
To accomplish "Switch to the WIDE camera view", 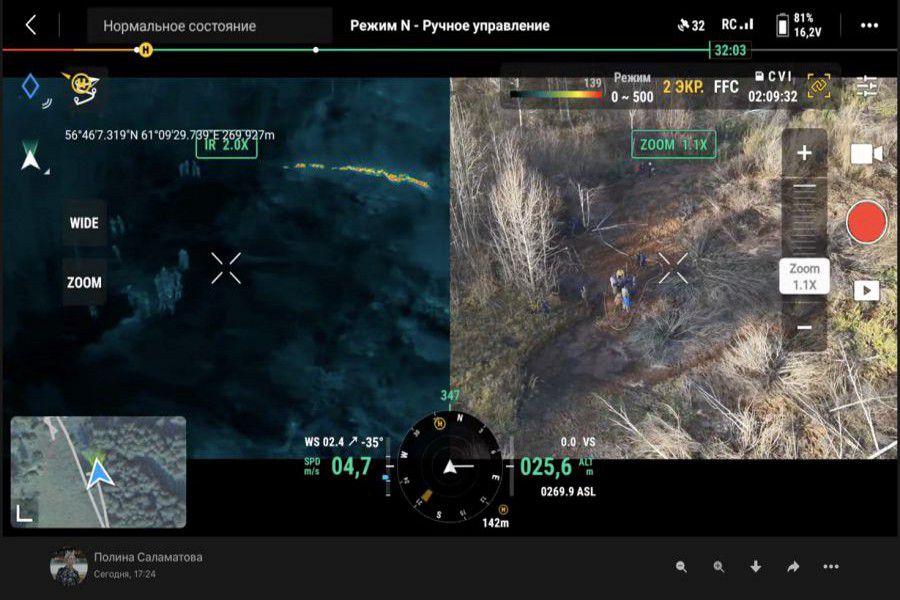I will pyautogui.click(x=84, y=223).
